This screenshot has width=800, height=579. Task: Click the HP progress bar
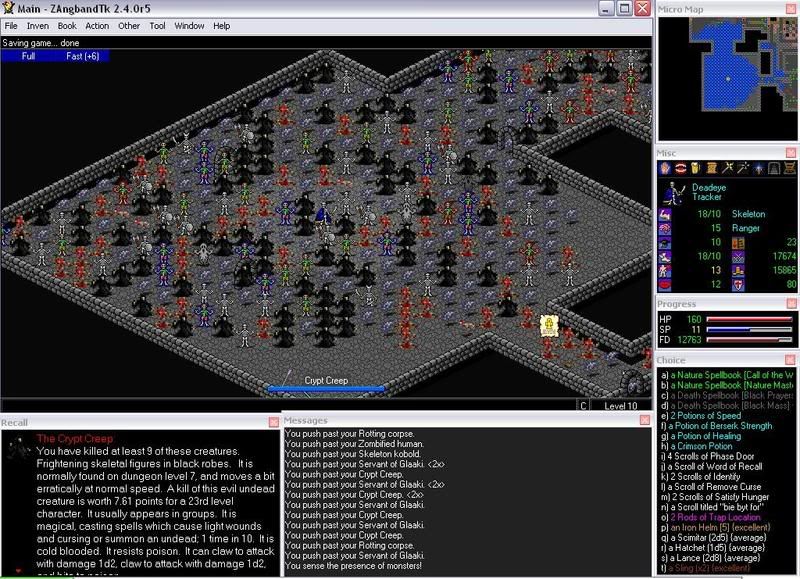click(749, 320)
